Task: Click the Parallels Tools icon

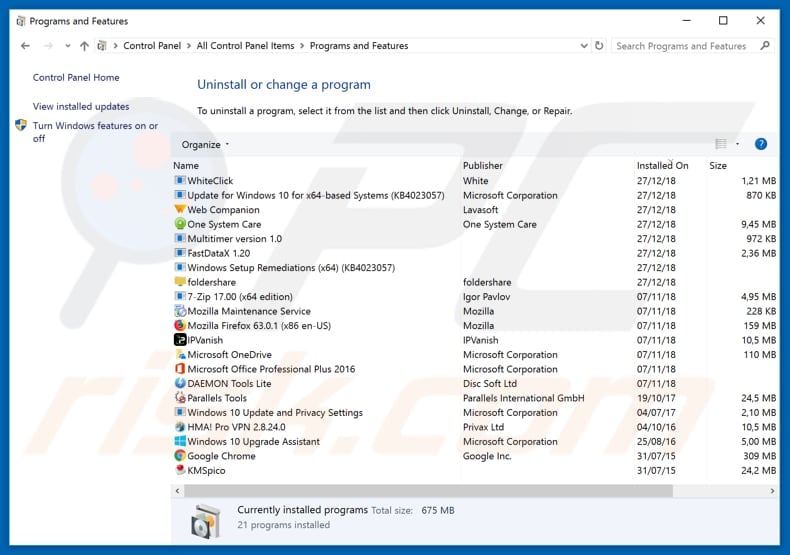Action: (x=179, y=397)
